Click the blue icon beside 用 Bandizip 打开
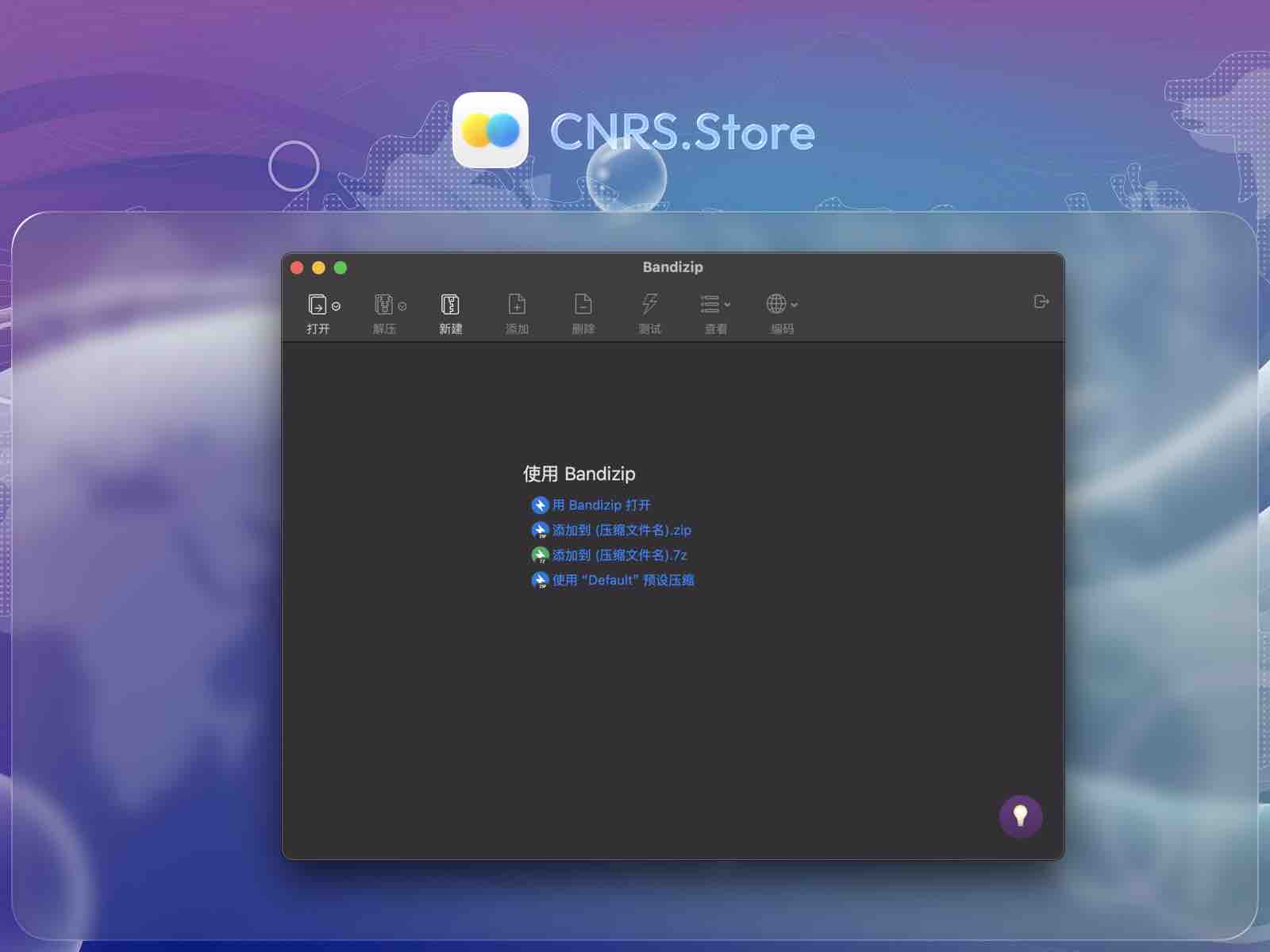This screenshot has height=952, width=1270. (540, 505)
